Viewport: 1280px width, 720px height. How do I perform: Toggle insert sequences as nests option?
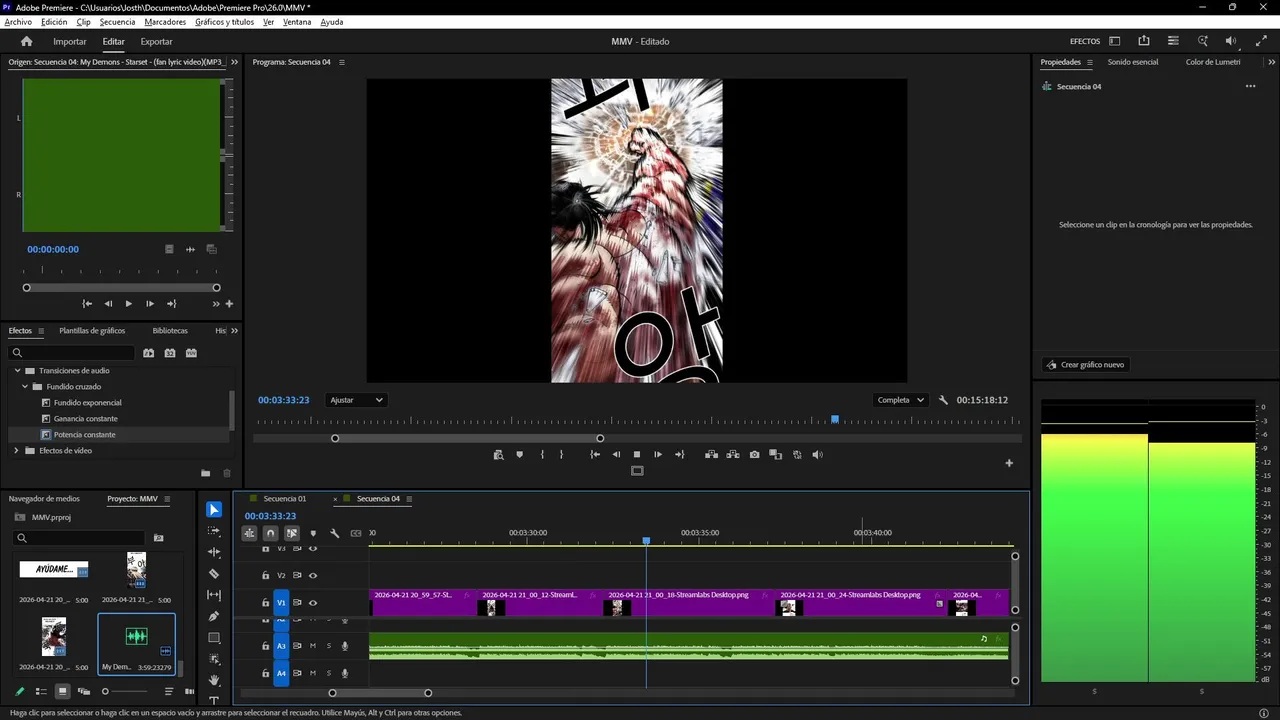249,533
